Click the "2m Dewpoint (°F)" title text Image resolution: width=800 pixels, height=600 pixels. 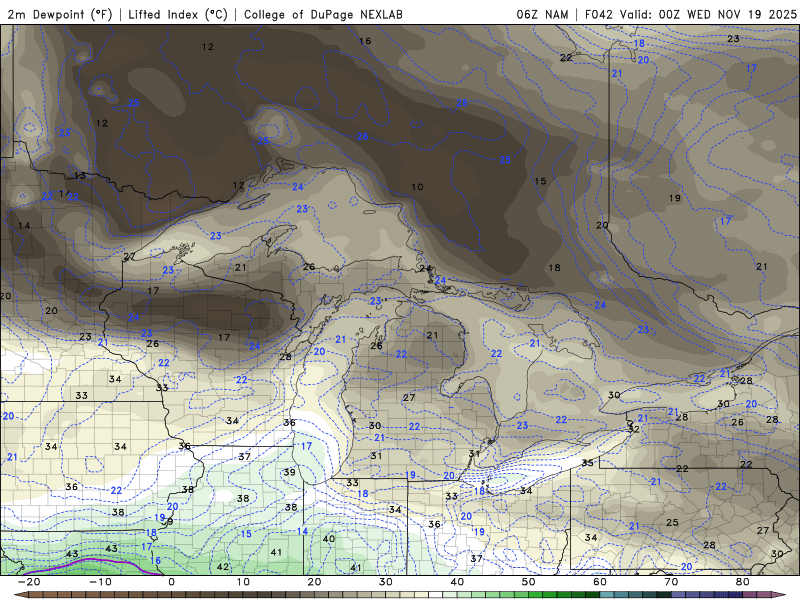pyautogui.click(x=60, y=14)
